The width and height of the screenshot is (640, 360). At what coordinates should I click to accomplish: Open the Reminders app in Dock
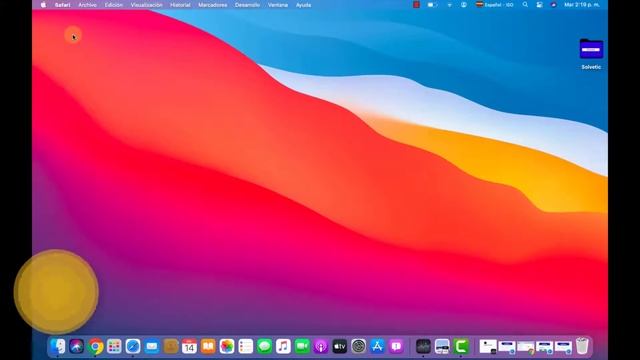246,347
